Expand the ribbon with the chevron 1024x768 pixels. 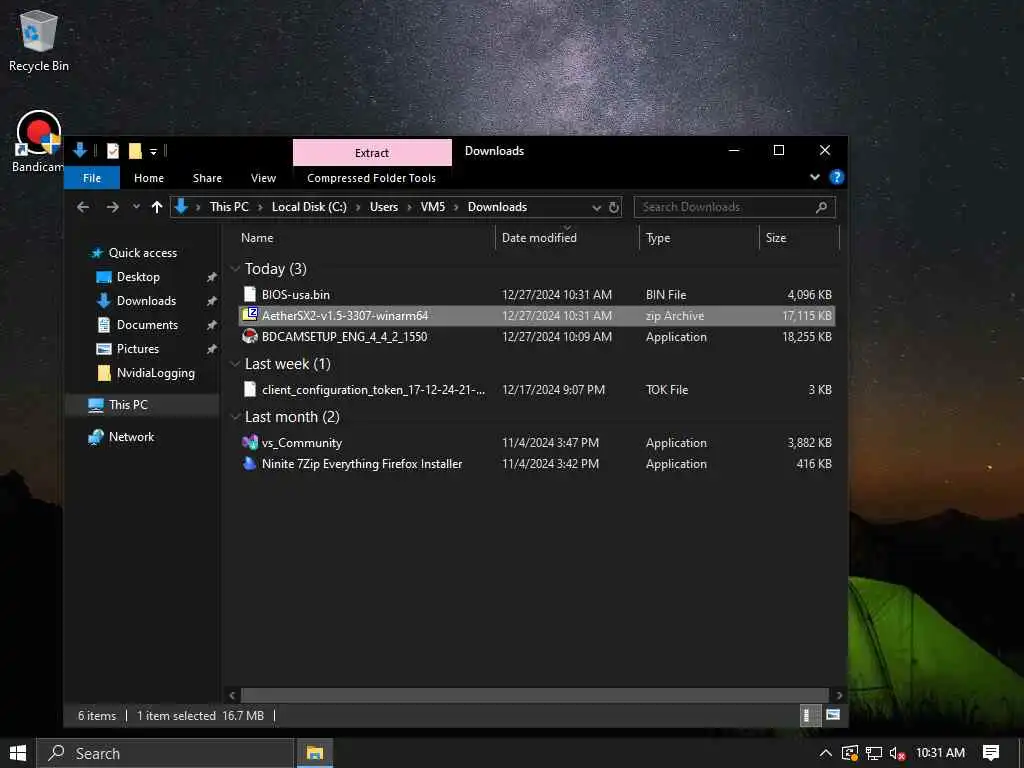click(814, 177)
